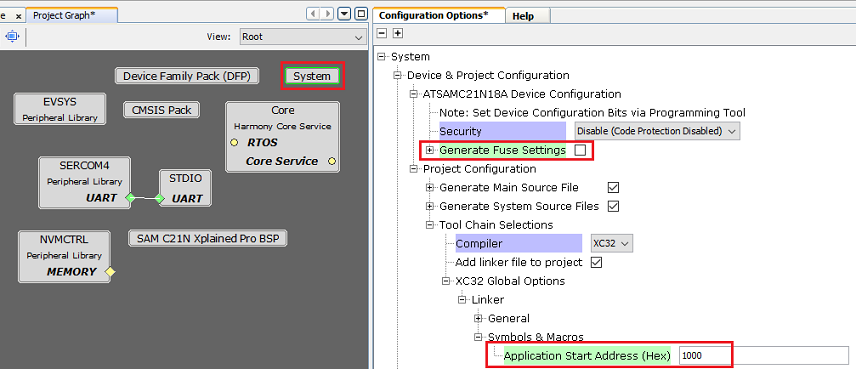Collapse the Linker tree node
The image size is (856, 369).
click(x=462, y=300)
